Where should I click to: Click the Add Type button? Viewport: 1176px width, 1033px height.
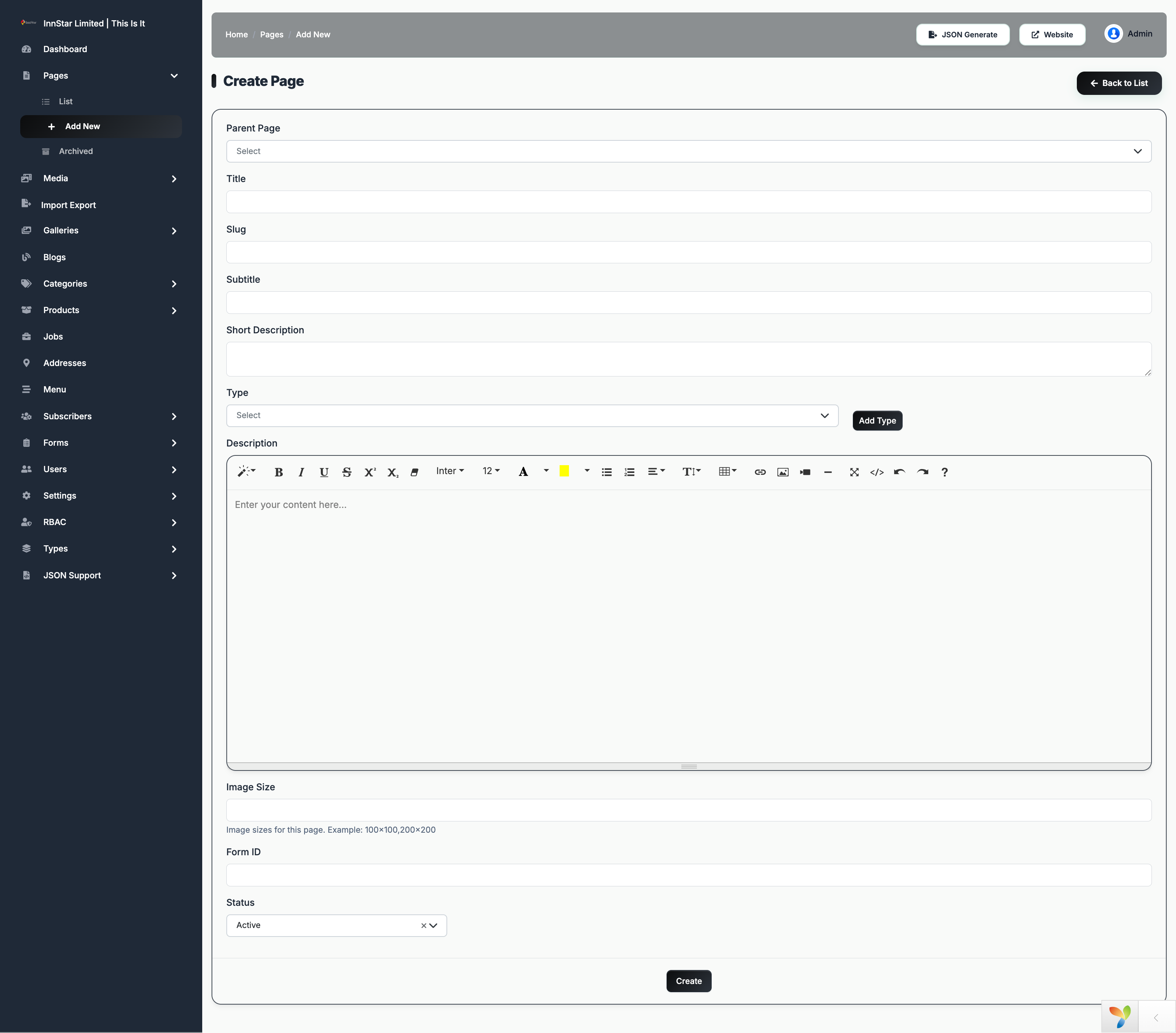pos(877,421)
